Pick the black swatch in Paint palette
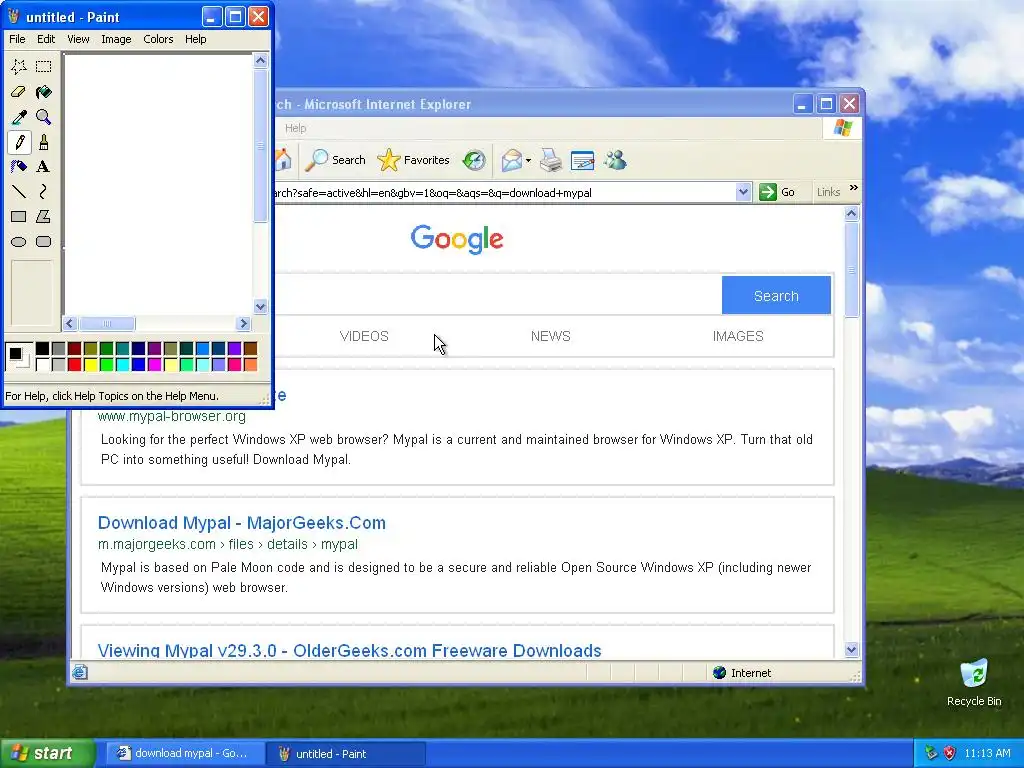This screenshot has width=1024, height=768. [x=42, y=349]
